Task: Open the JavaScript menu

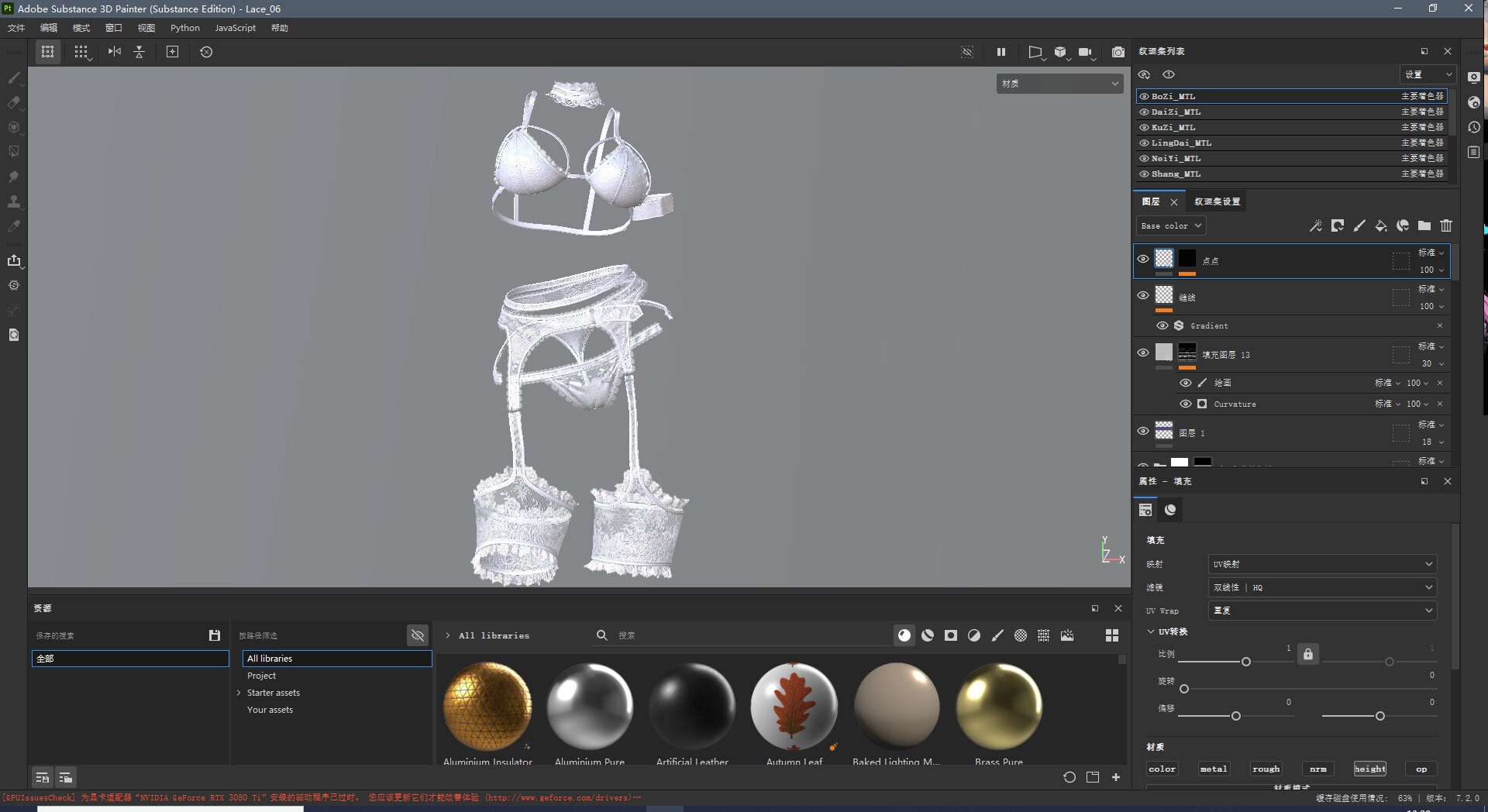Action: point(235,28)
